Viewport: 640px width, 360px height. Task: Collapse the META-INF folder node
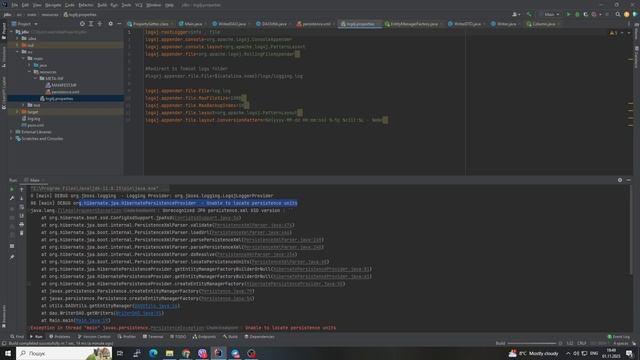[36, 78]
